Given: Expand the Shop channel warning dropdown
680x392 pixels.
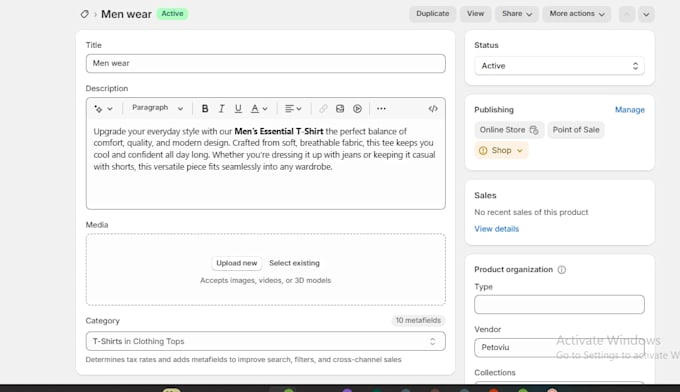Looking at the screenshot, I should pyautogui.click(x=520, y=150).
